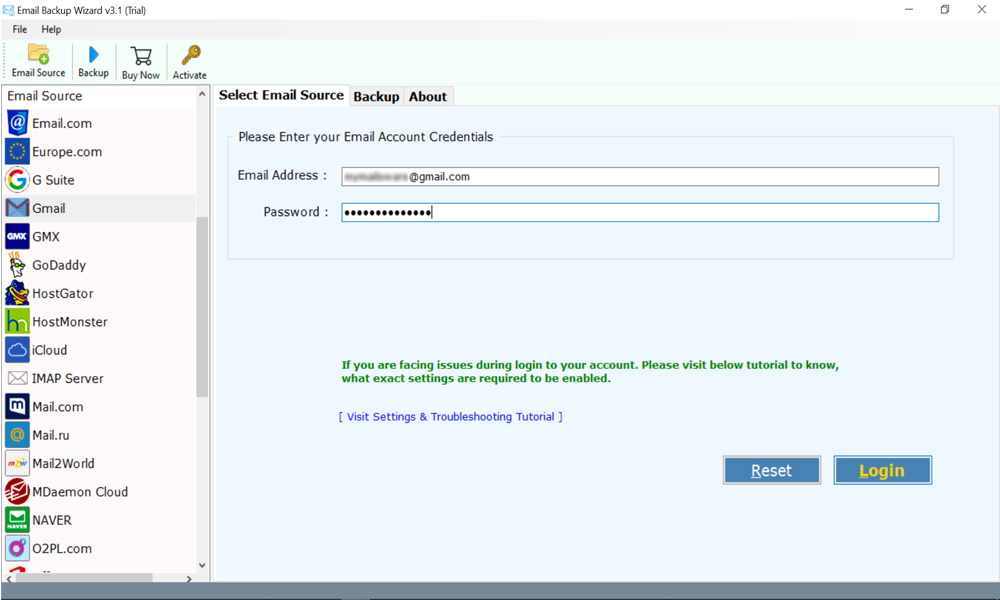Click the source list scroll up arrow
This screenshot has height=600, width=1000.
(202, 94)
